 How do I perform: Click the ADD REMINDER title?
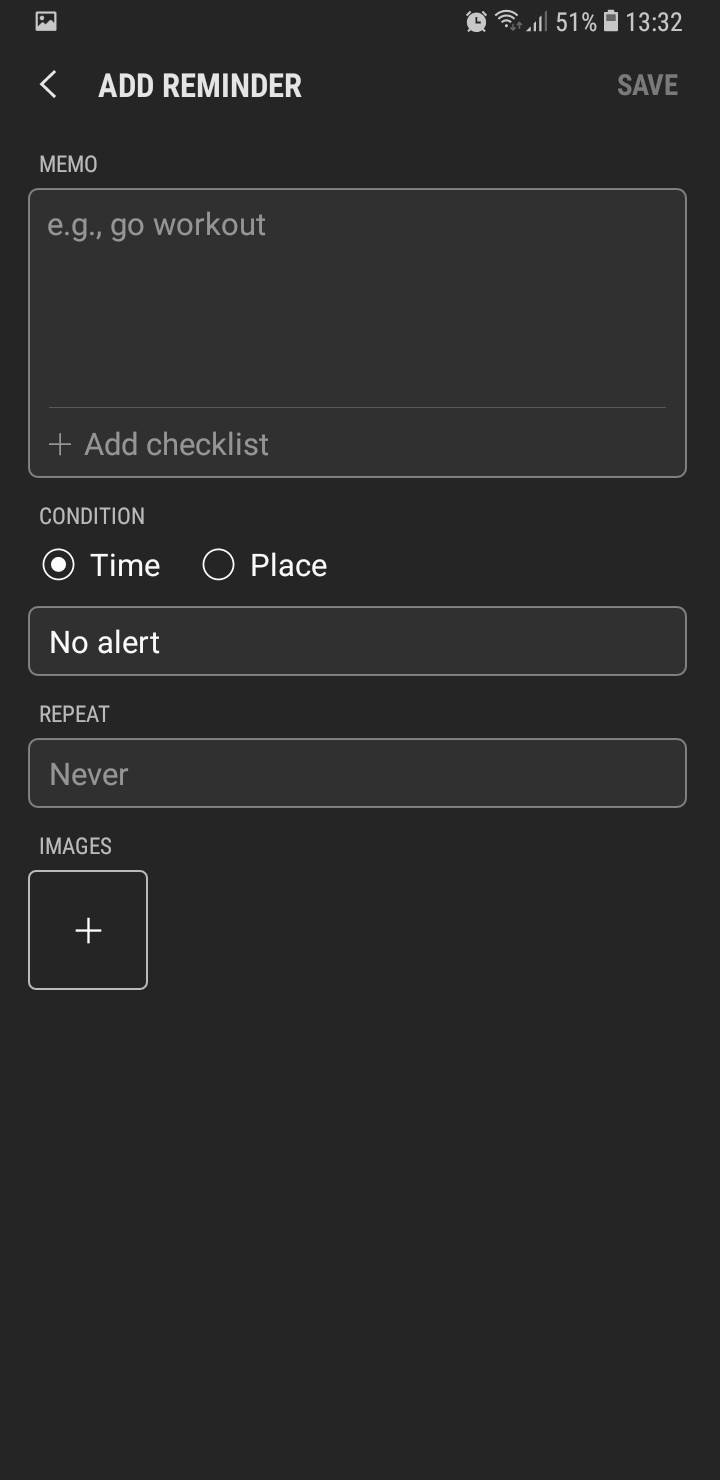pyautogui.click(x=200, y=85)
